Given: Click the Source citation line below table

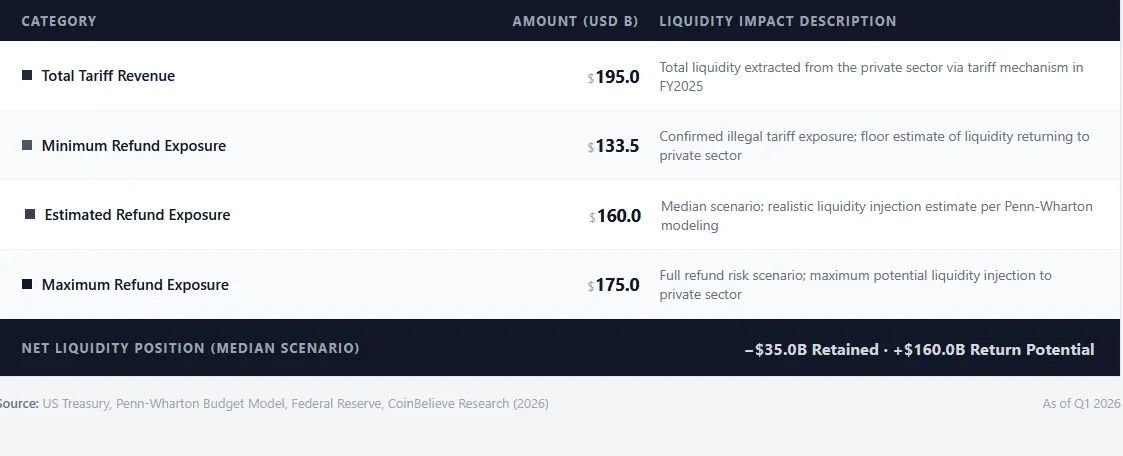Looking at the screenshot, I should click(274, 403).
